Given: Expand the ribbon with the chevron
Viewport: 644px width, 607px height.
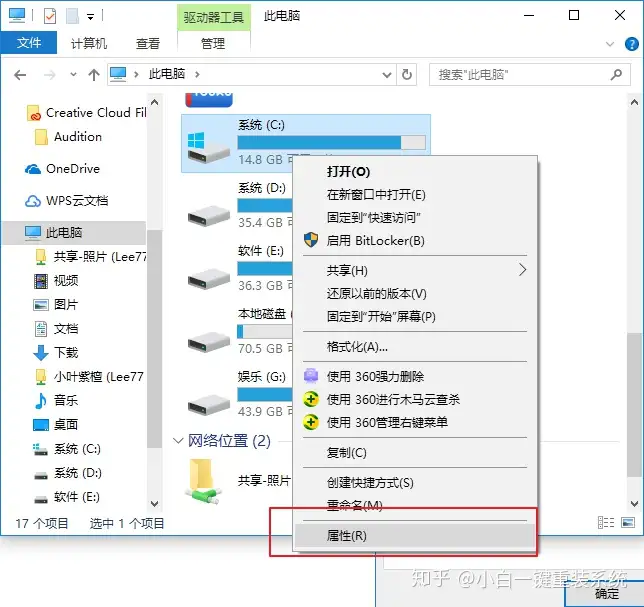Looking at the screenshot, I should pyautogui.click(x=610, y=44).
